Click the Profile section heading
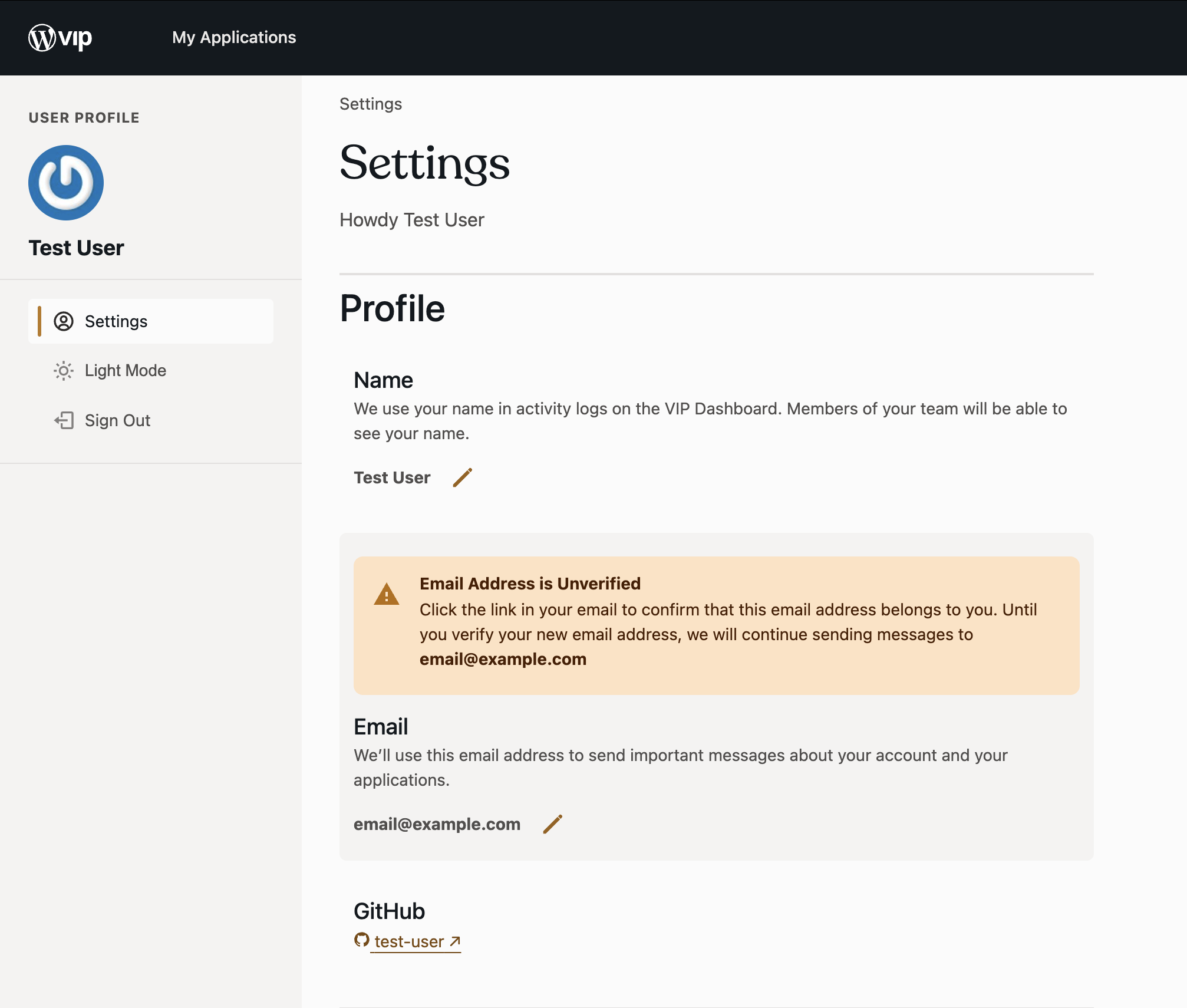Screen dimensions: 1187x1008 [392, 308]
